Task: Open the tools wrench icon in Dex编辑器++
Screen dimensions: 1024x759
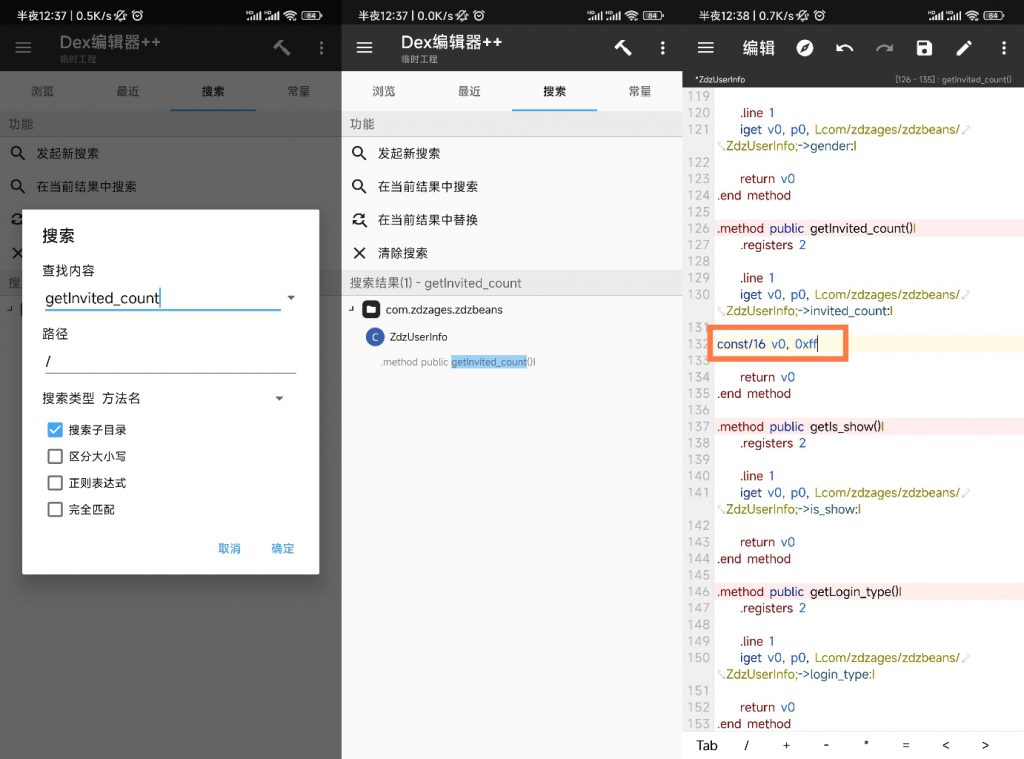Action: tap(623, 47)
